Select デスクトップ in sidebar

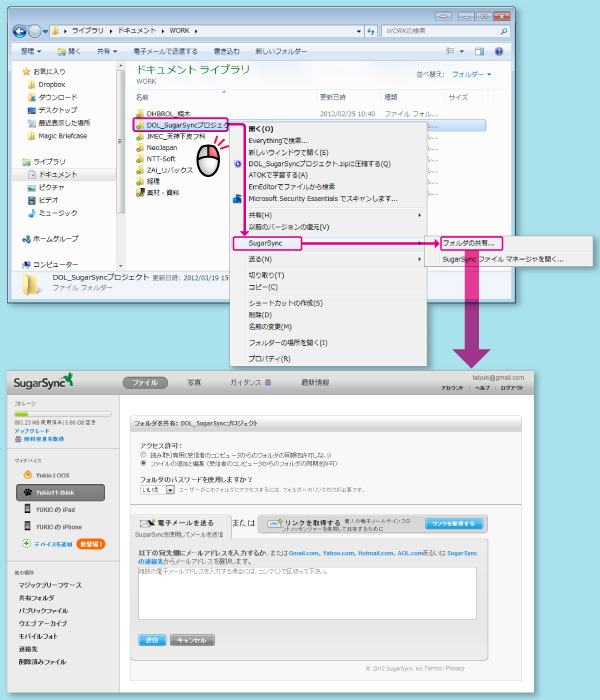point(53,110)
